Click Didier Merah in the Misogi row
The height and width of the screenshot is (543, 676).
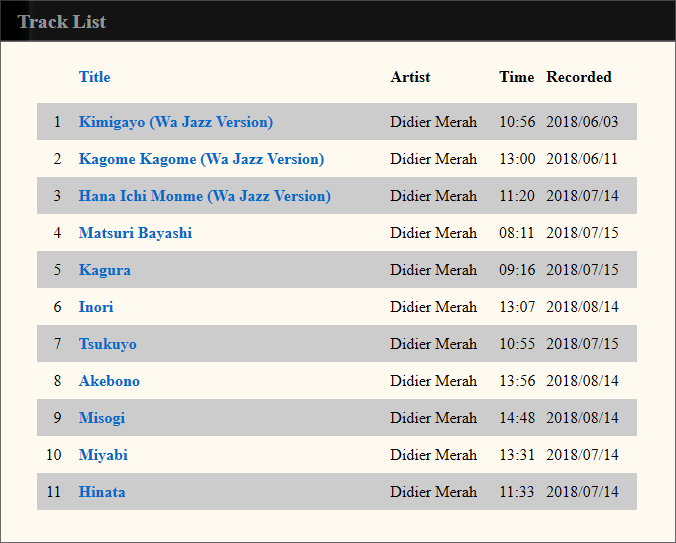point(433,418)
